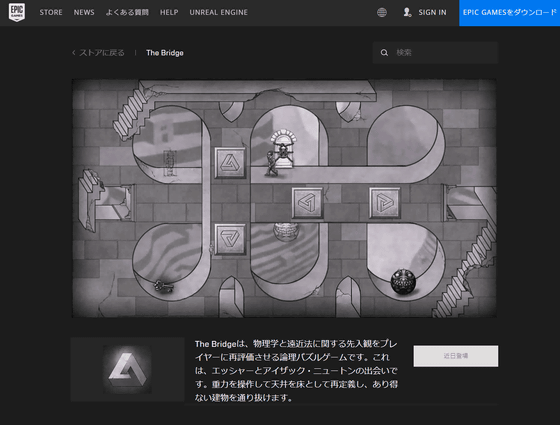Open the よくある質問 page

(127, 12)
